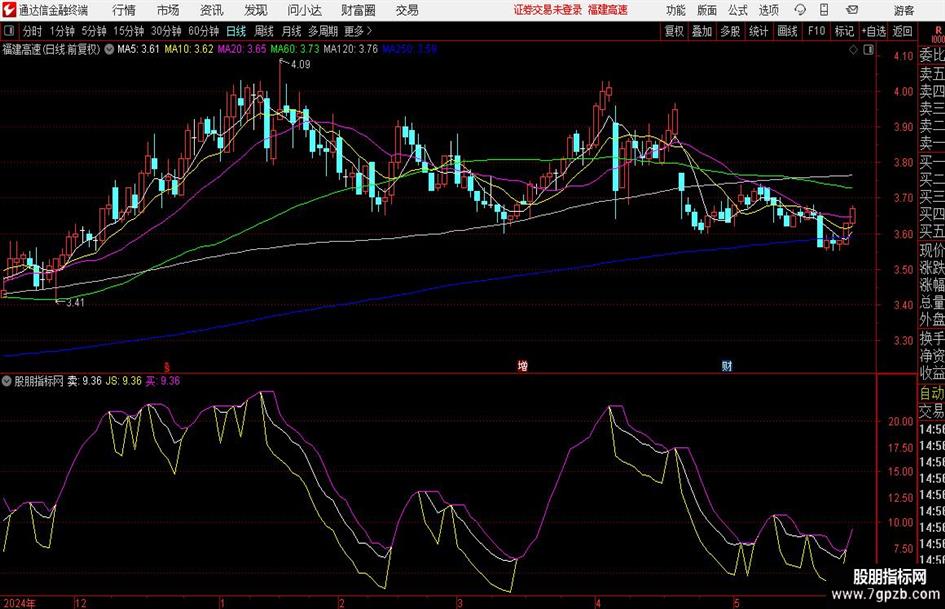Click the MA20: 3.65 indicator label
Screen dimensions: 945x609
[242, 49]
